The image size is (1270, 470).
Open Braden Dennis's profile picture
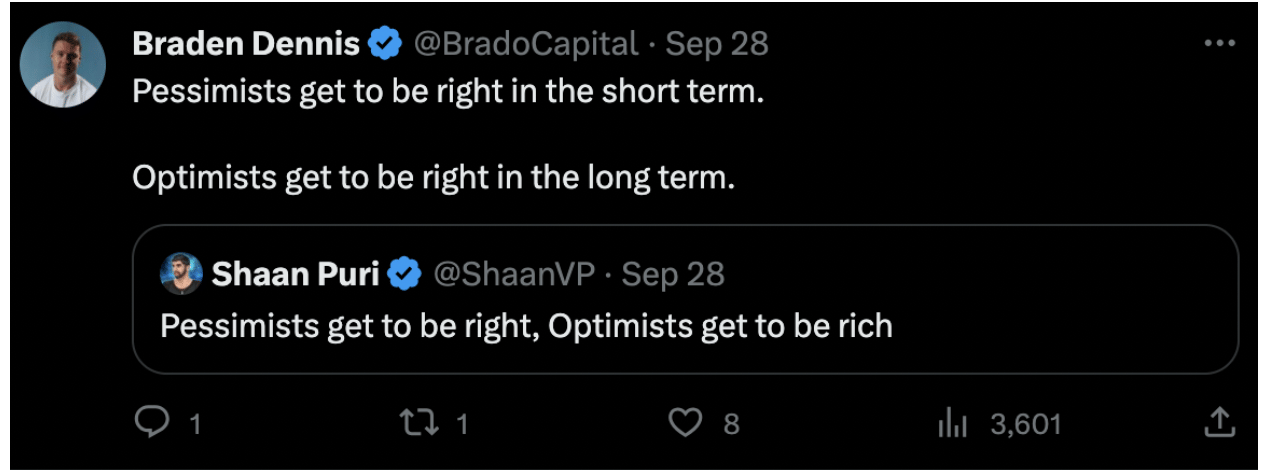[x=63, y=64]
